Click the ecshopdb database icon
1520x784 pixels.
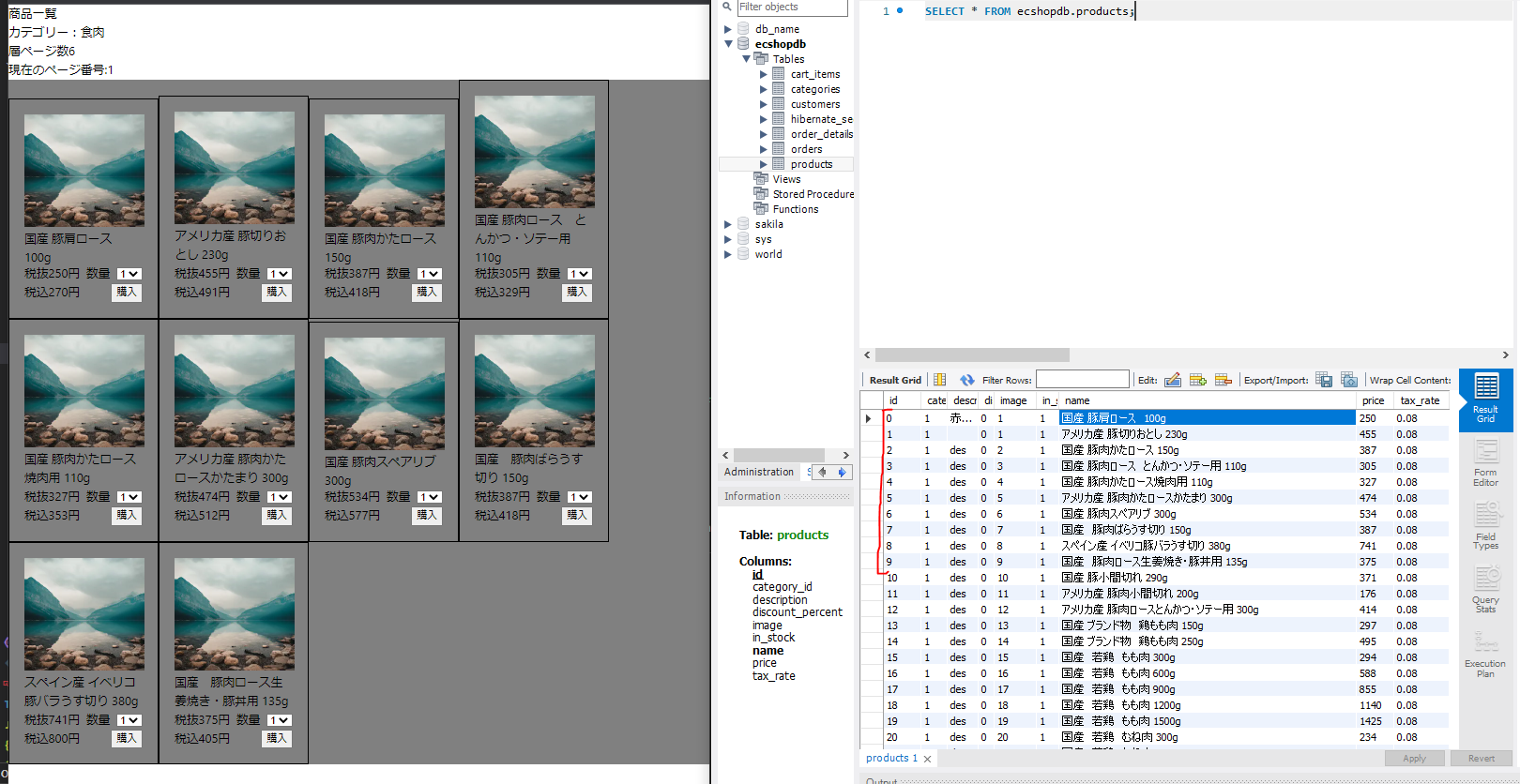[x=743, y=44]
